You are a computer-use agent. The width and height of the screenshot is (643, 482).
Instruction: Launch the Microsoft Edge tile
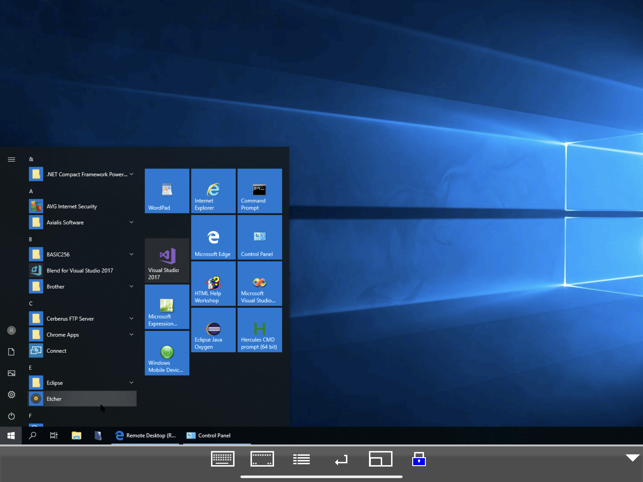coord(213,237)
